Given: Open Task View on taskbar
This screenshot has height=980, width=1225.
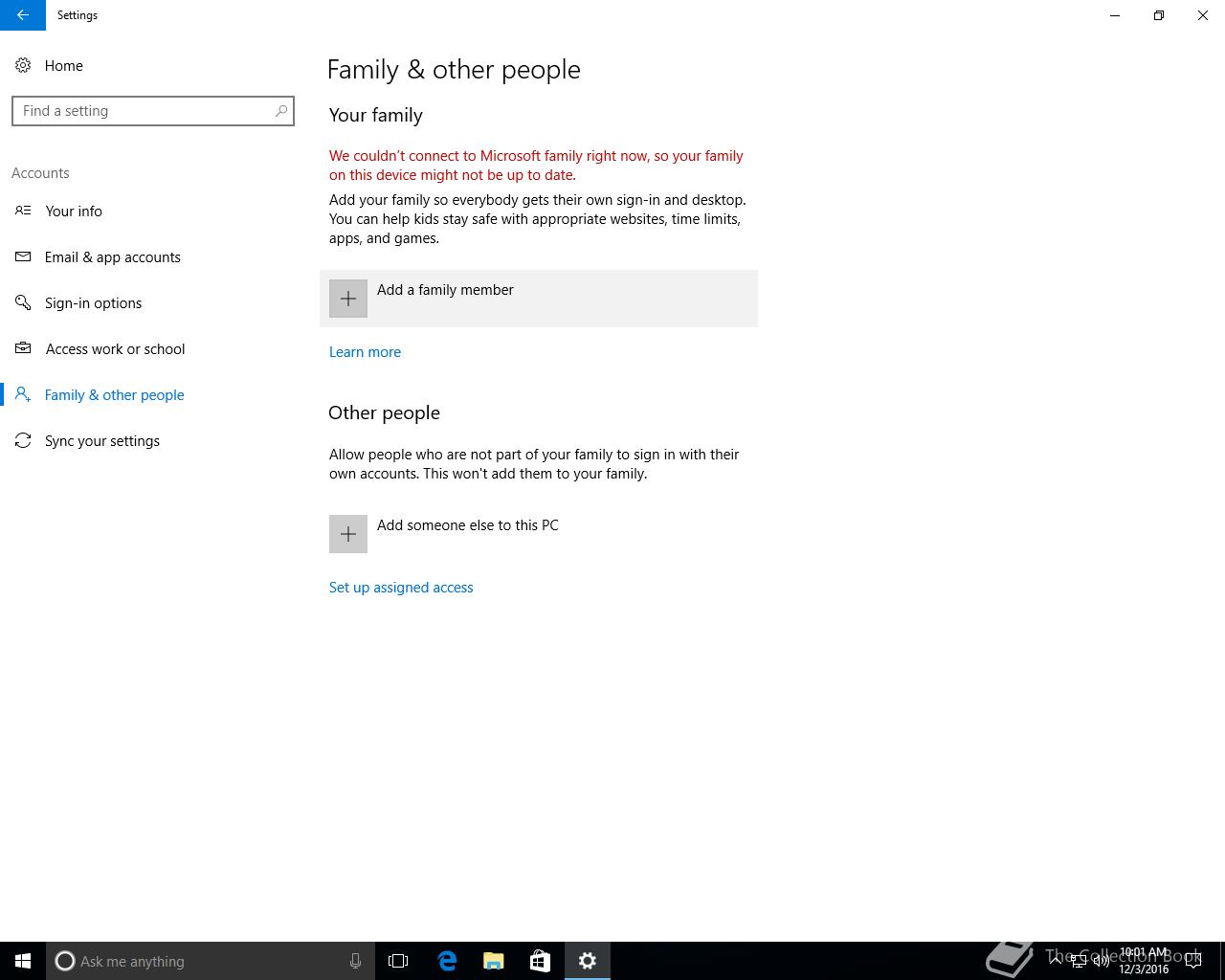Looking at the screenshot, I should click(x=398, y=961).
